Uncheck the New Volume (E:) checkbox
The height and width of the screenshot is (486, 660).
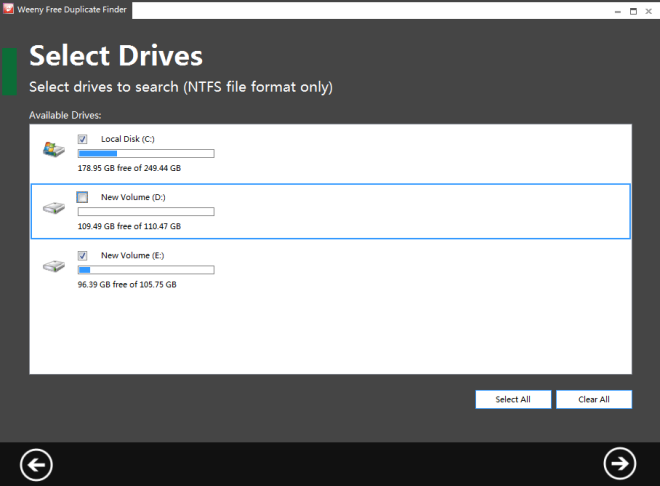coord(82,255)
